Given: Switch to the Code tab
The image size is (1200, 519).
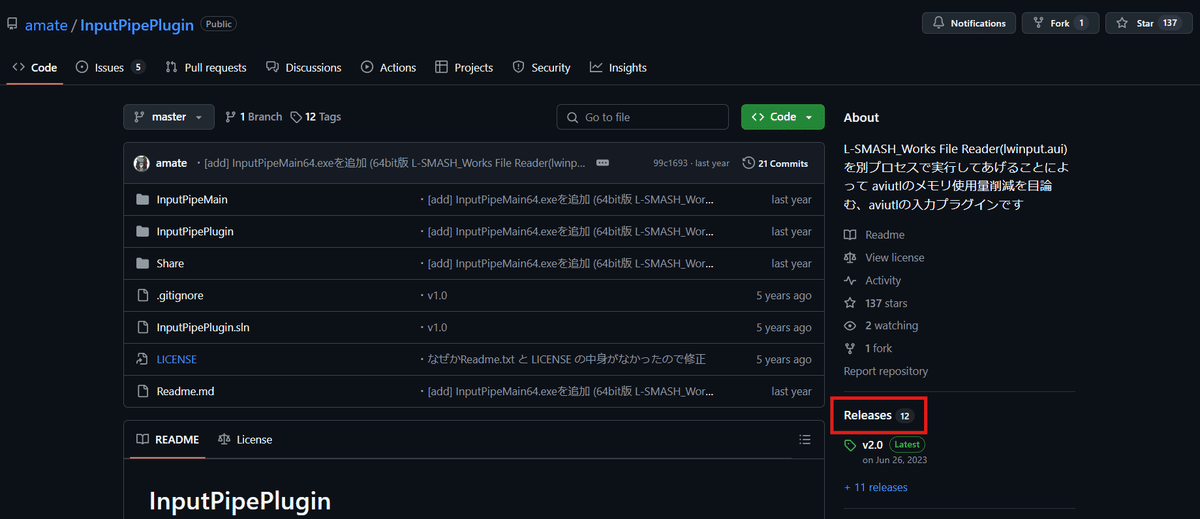Looking at the screenshot, I should [x=35, y=67].
